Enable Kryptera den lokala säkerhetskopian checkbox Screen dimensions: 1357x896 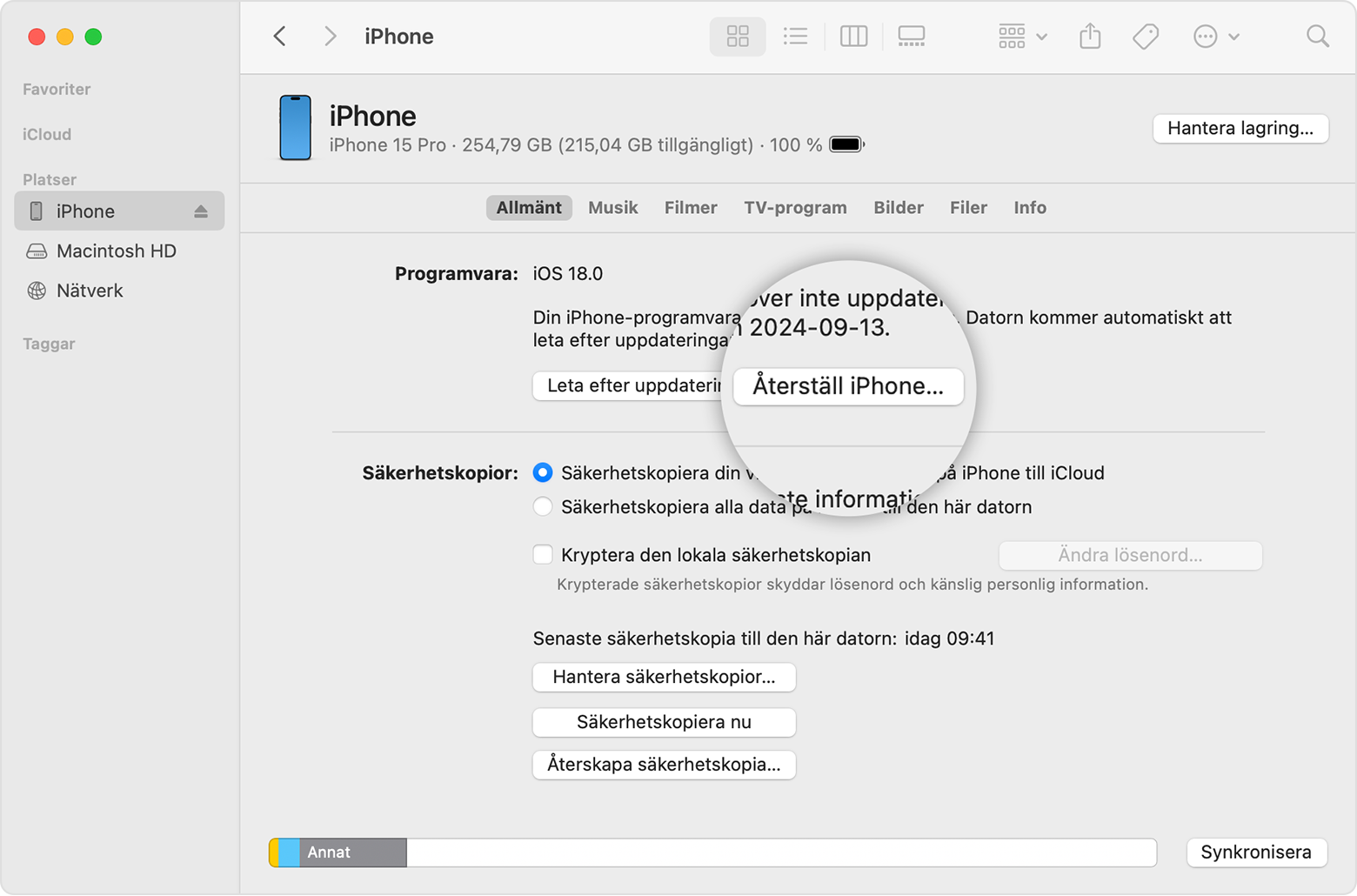[543, 554]
